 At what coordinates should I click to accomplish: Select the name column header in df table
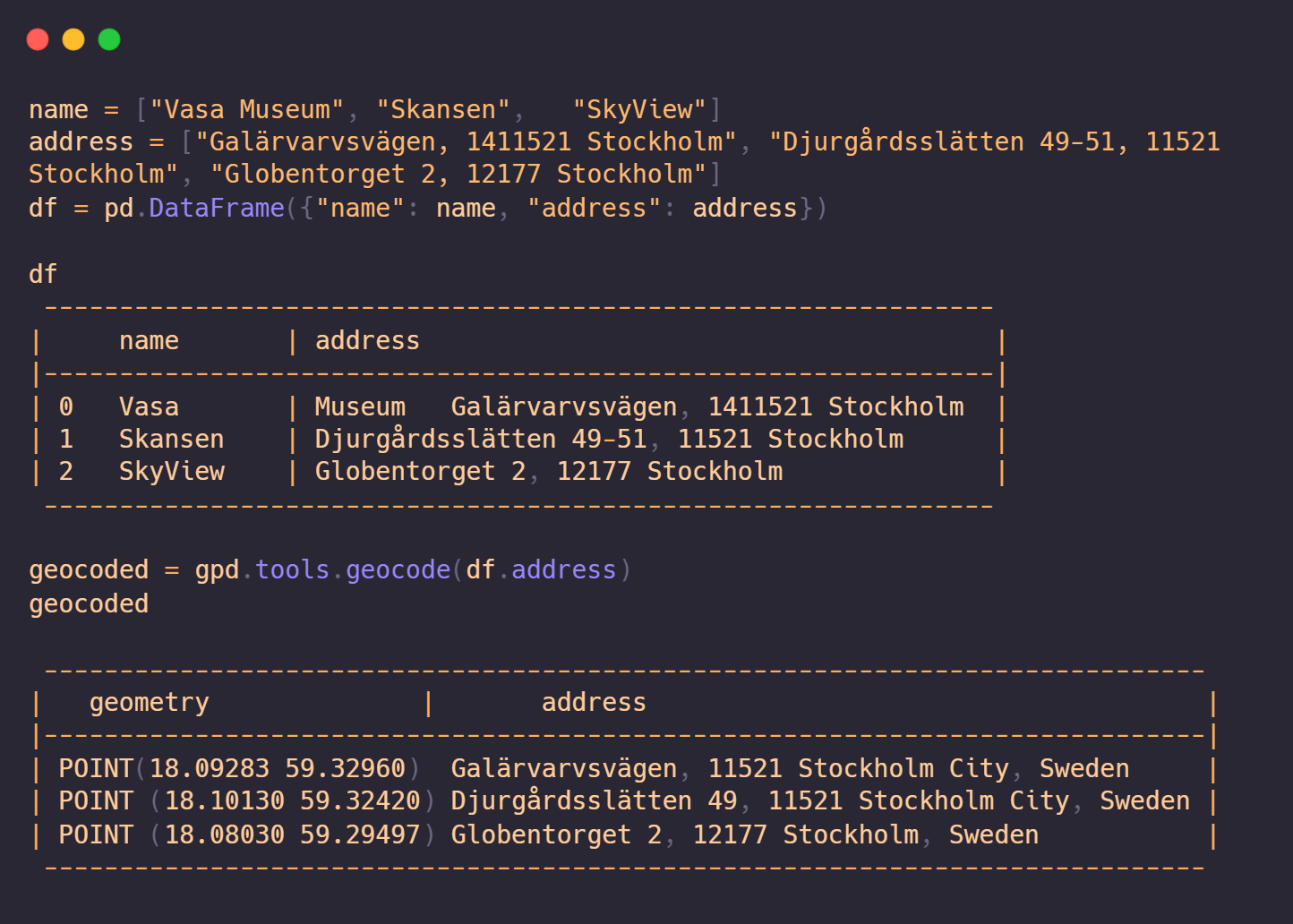[149, 340]
